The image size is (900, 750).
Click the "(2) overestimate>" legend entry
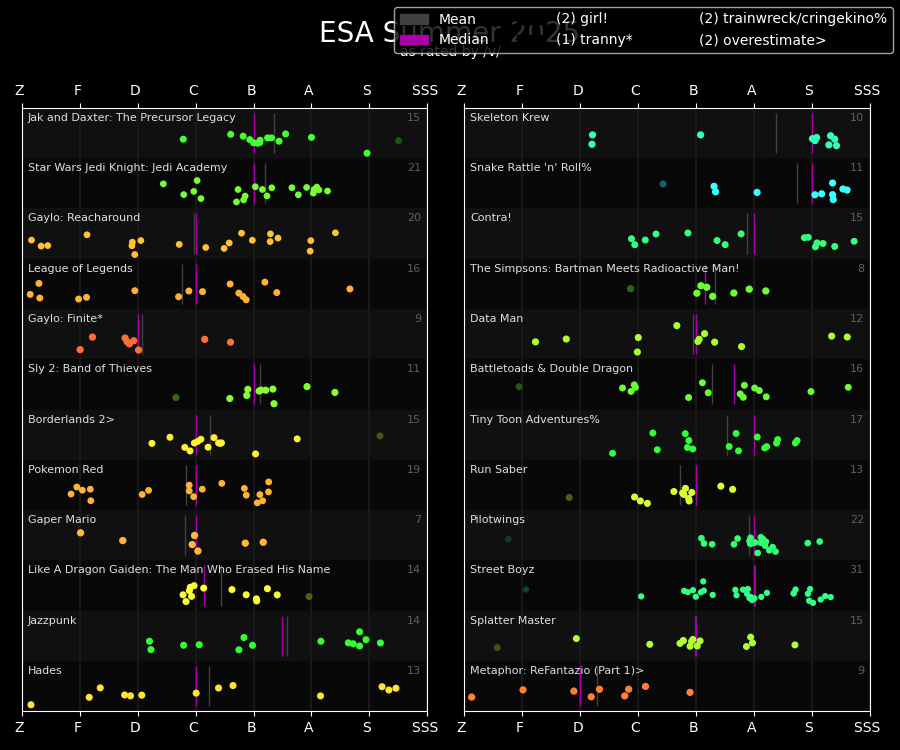pyautogui.click(x=762, y=40)
